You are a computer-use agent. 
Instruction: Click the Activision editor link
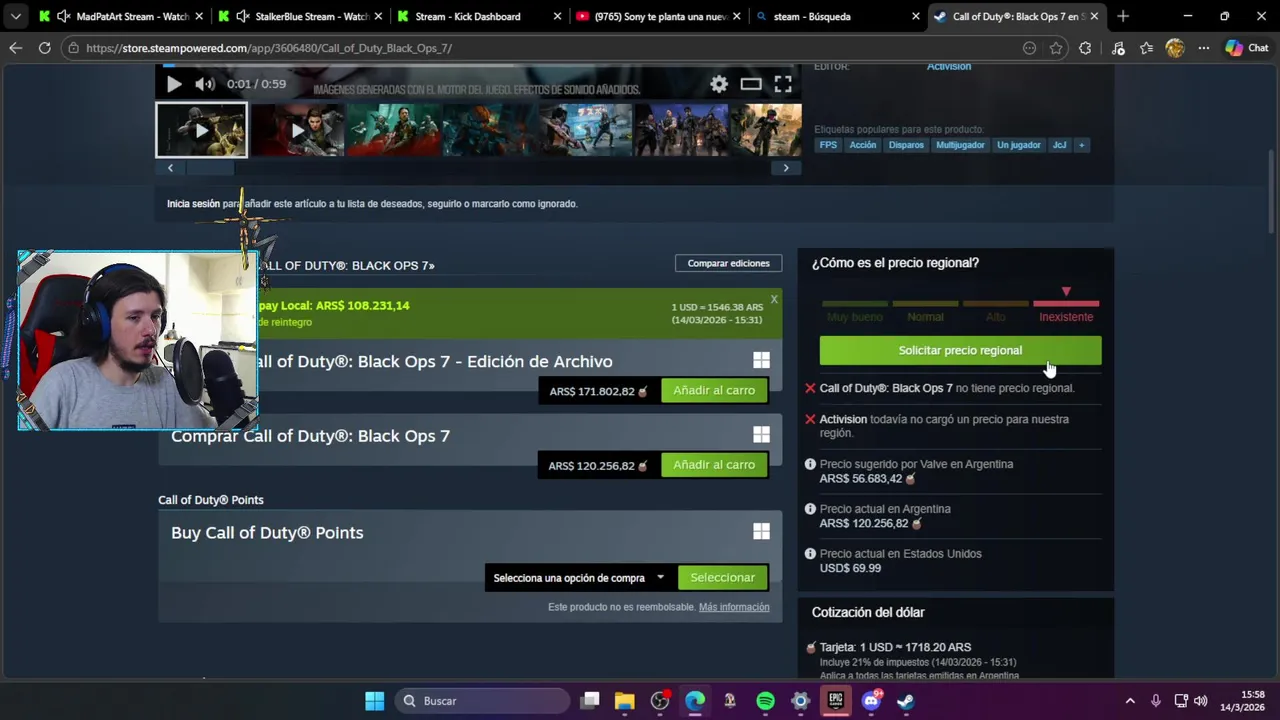coord(948,66)
